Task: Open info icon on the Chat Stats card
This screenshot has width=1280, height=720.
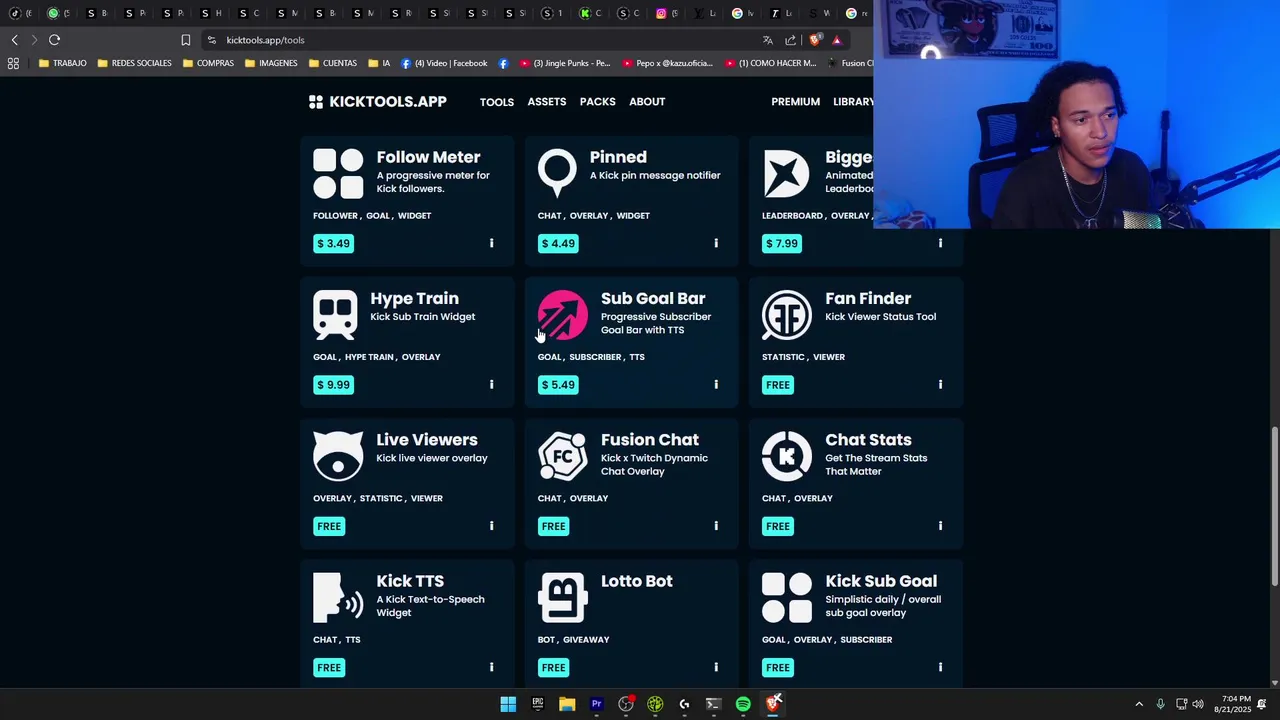Action: [940, 525]
